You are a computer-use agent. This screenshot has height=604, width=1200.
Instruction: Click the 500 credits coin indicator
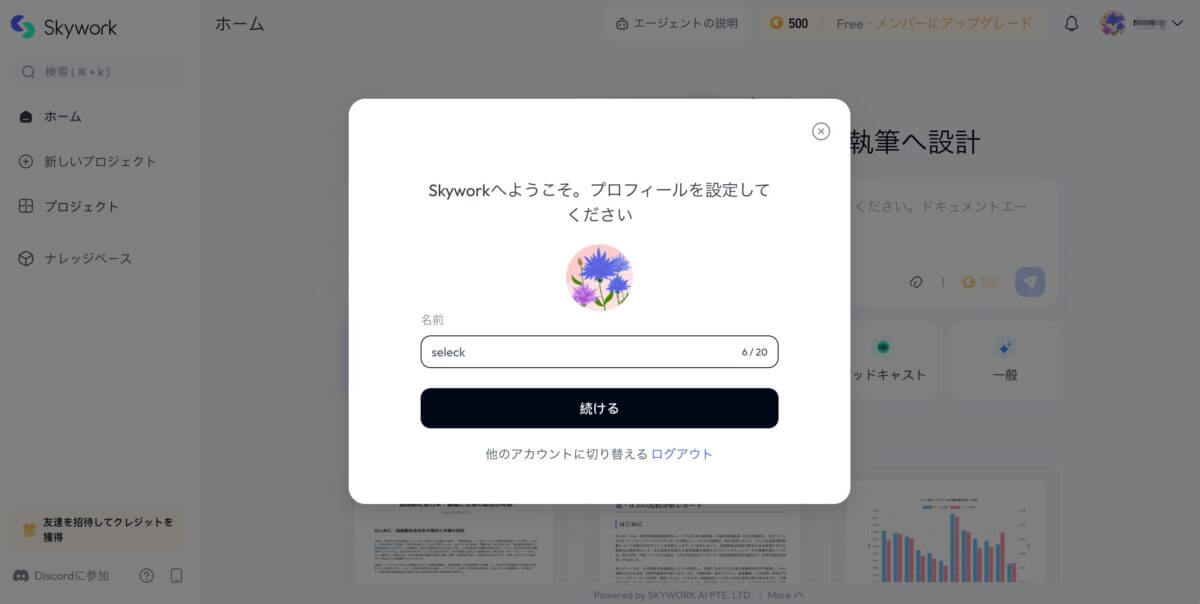[x=789, y=23]
